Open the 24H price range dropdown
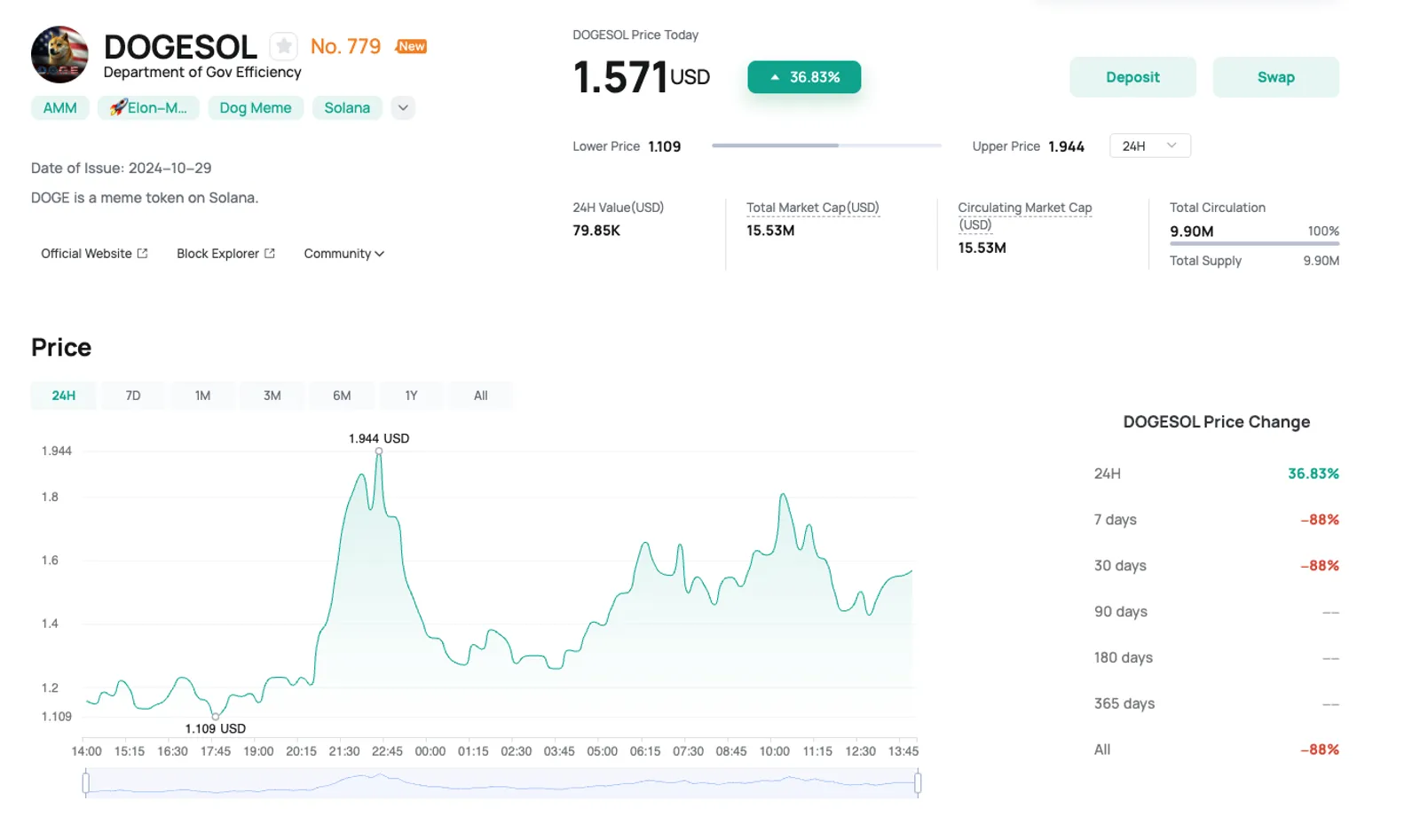This screenshot has height=840, width=1420. click(1150, 146)
